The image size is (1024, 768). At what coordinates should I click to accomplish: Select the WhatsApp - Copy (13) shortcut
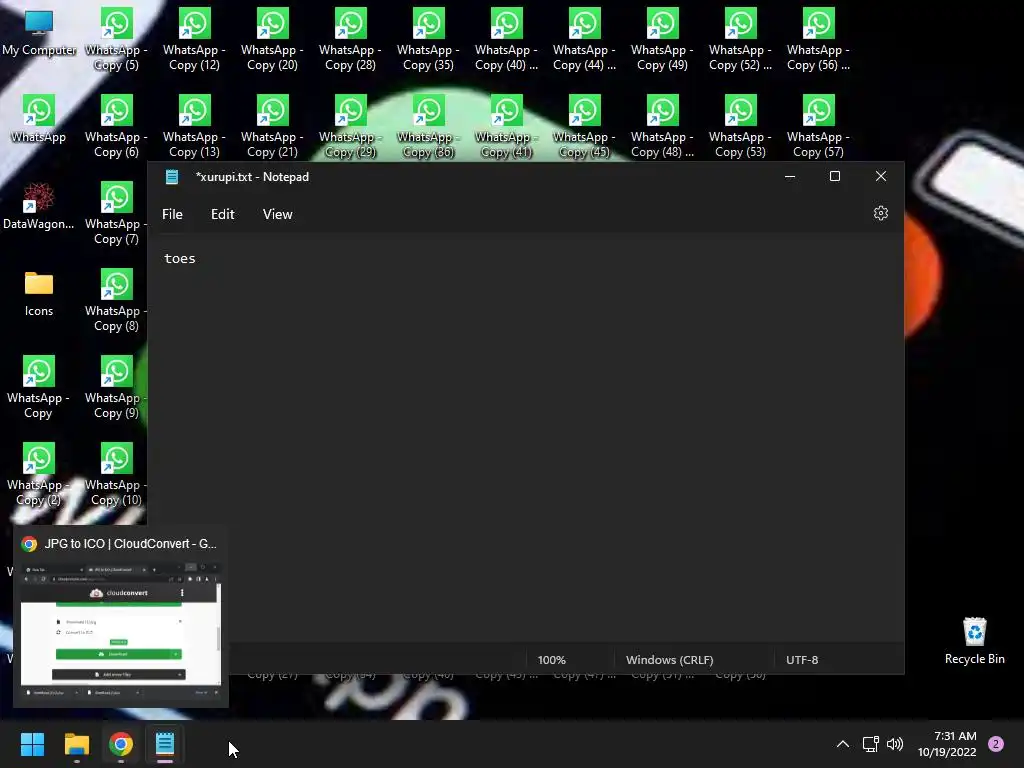pos(194,126)
